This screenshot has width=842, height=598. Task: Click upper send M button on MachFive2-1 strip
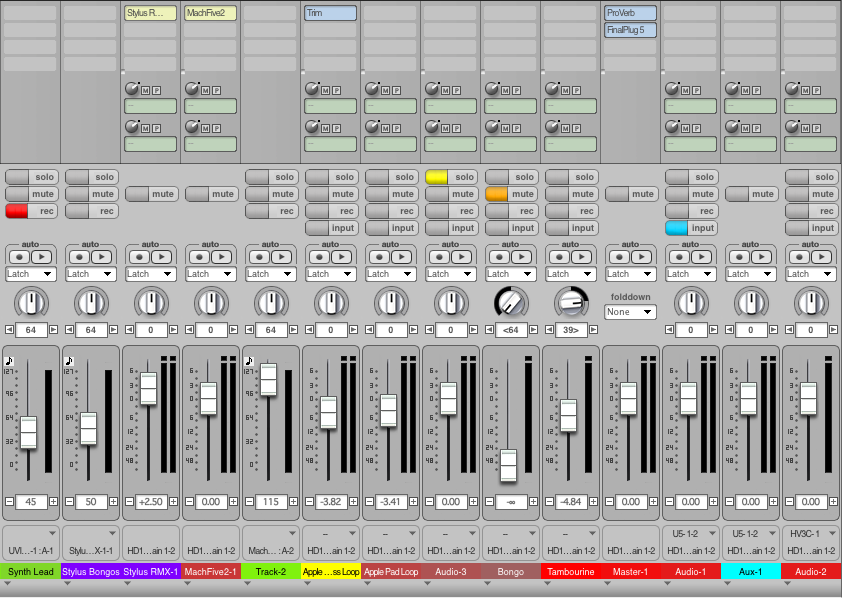click(x=206, y=91)
